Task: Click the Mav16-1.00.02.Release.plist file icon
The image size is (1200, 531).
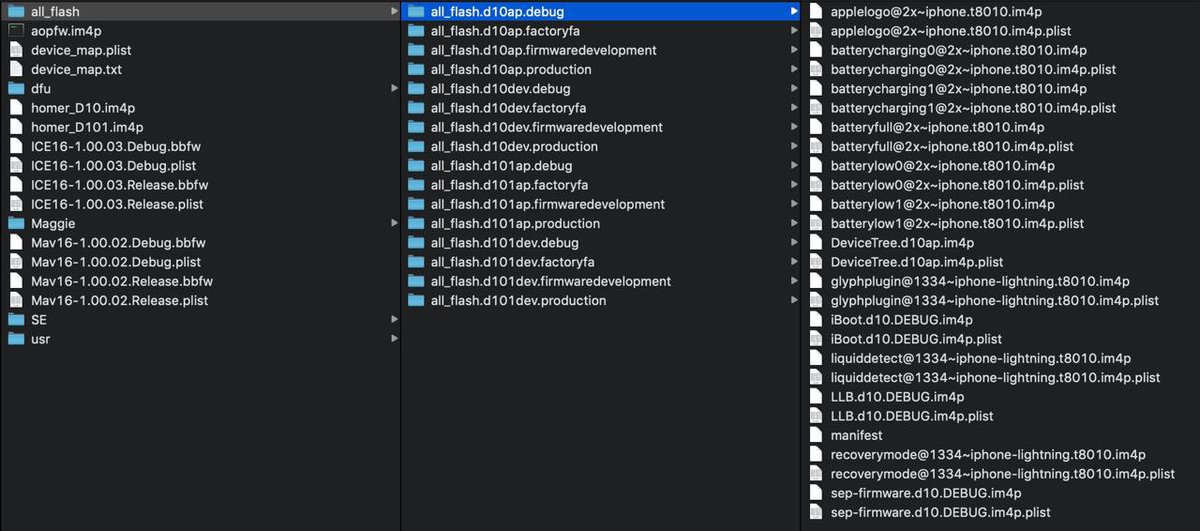Action: [x=15, y=300]
